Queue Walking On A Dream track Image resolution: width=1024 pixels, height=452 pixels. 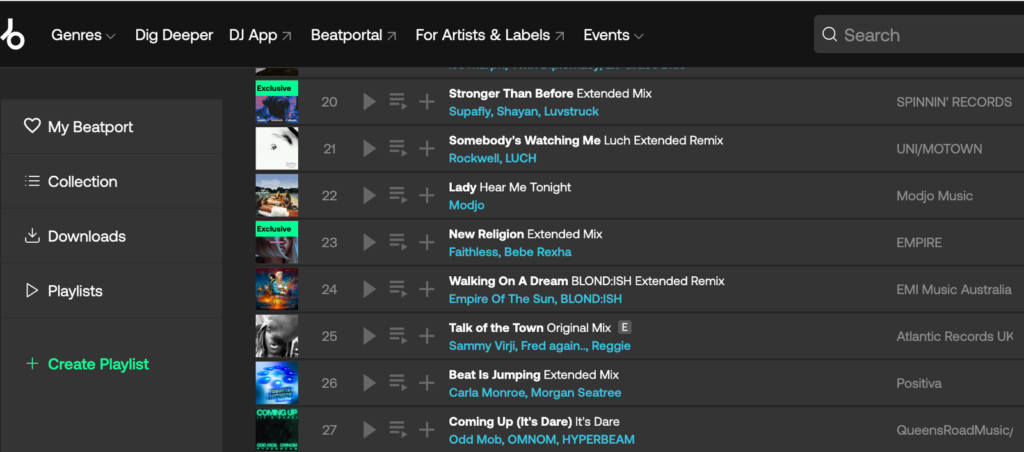(x=398, y=290)
